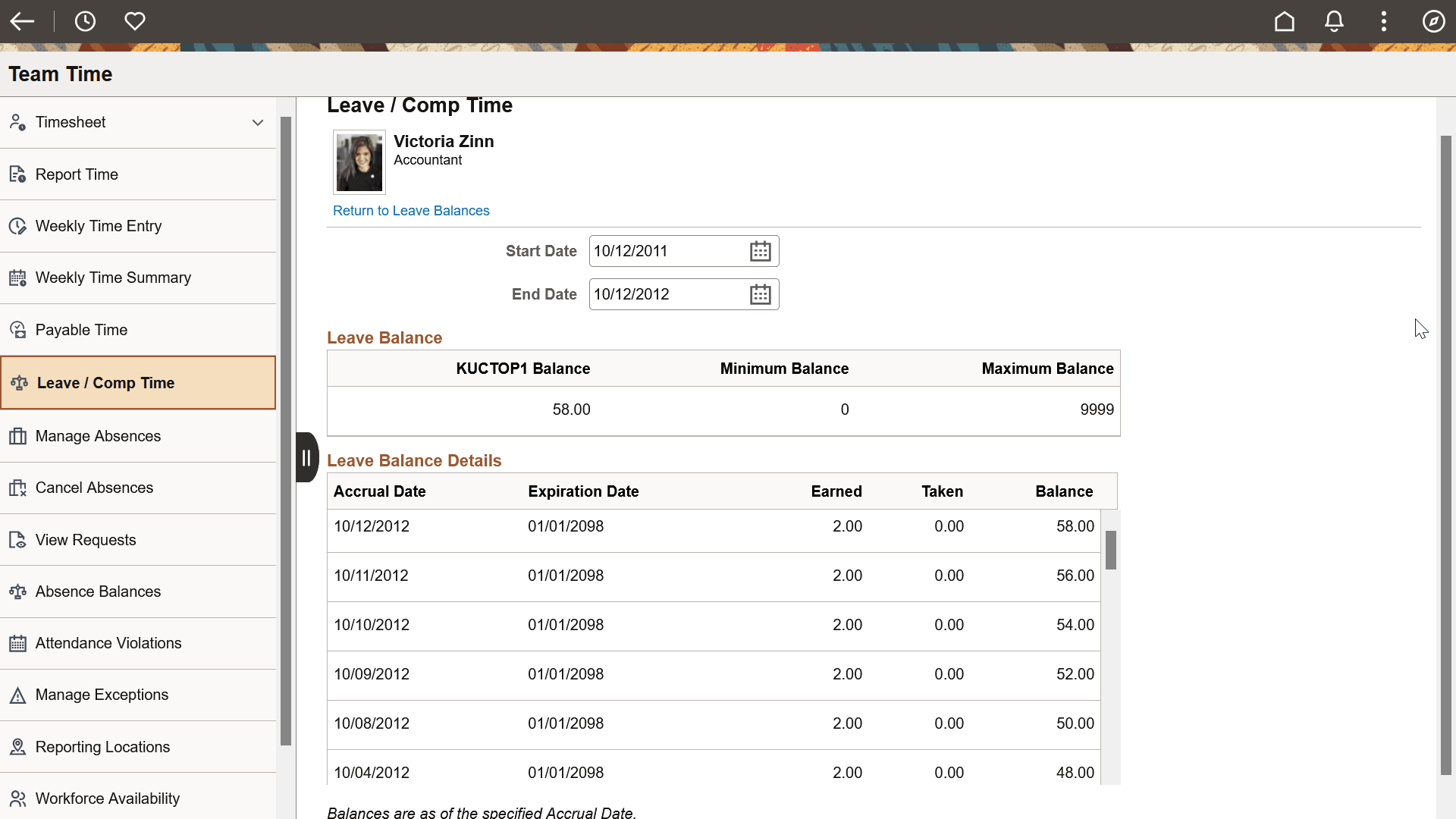This screenshot has width=1456, height=819.
Task: Click the favorites heart icon
Action: point(135,21)
